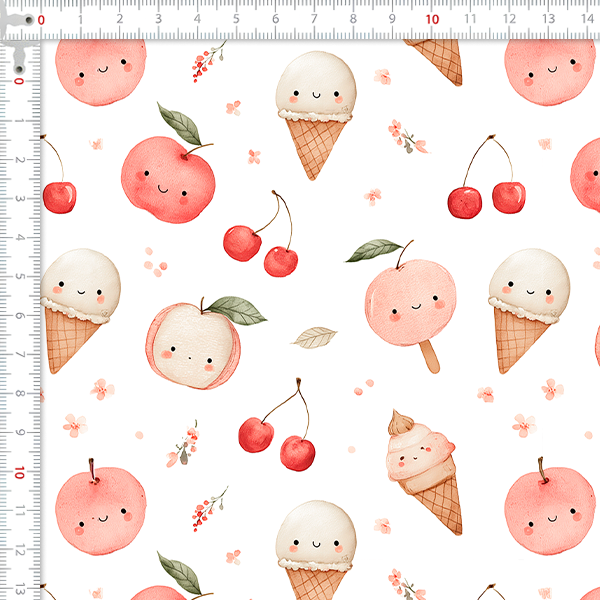This screenshot has height=600, width=600.
Task: Click number 9 on the top ruler
Action: pos(392,19)
